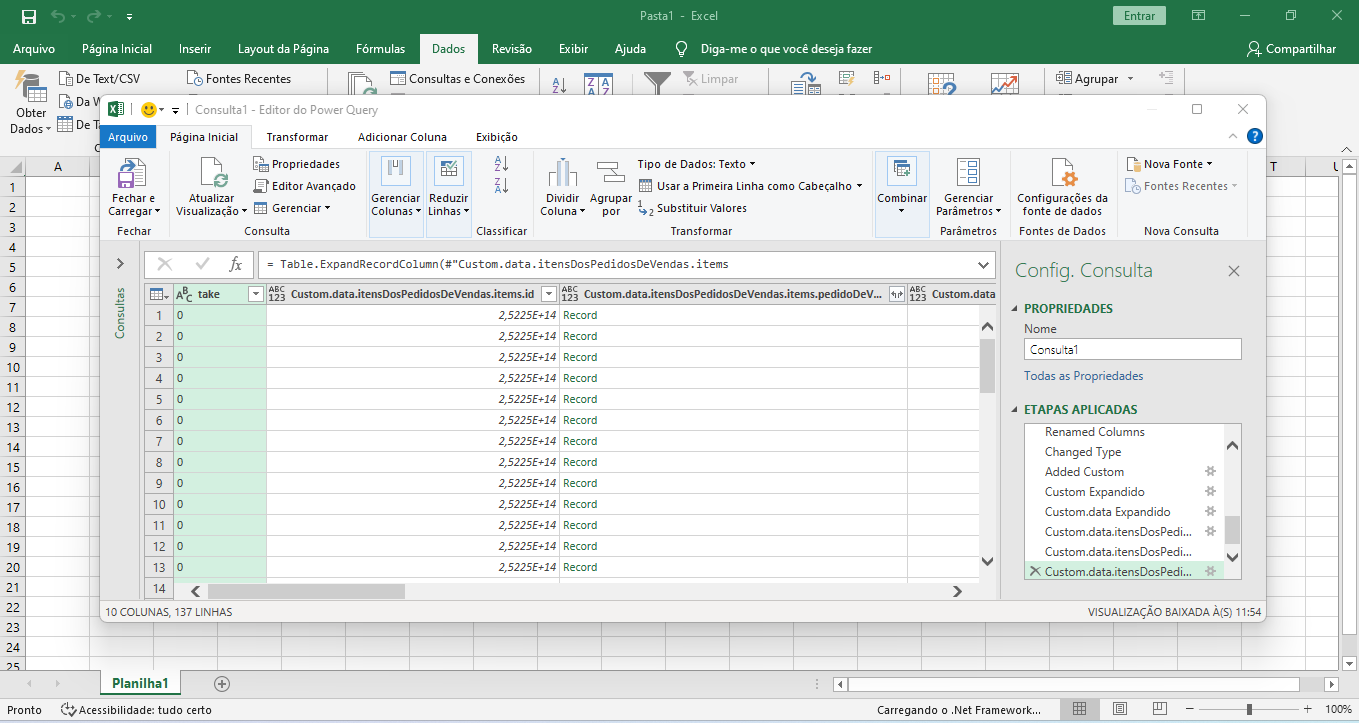Click the Todas as Propriedades link
The height and width of the screenshot is (723, 1359).
click(x=1083, y=376)
